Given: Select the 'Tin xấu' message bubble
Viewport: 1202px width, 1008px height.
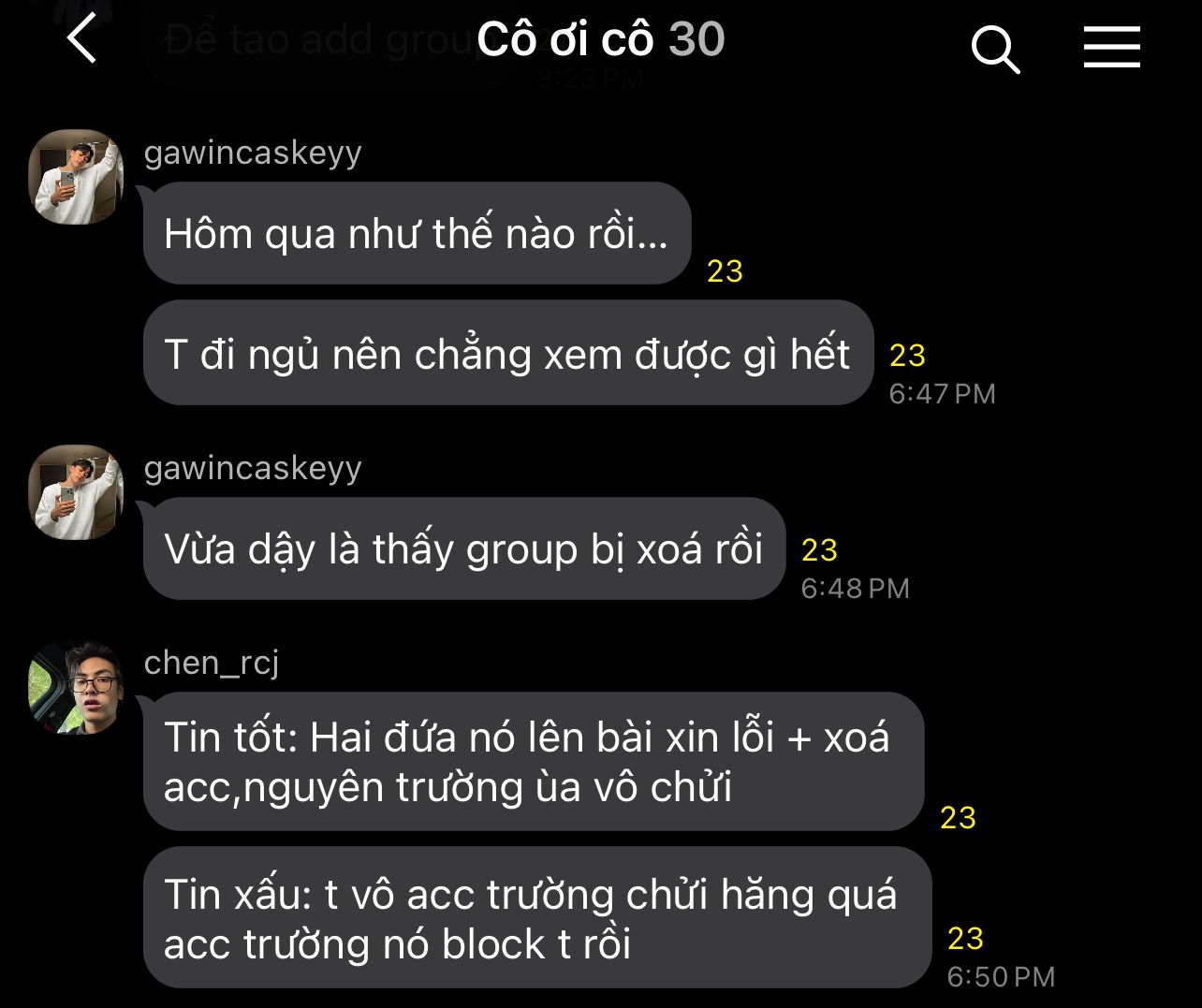Looking at the screenshot, I should [537, 918].
